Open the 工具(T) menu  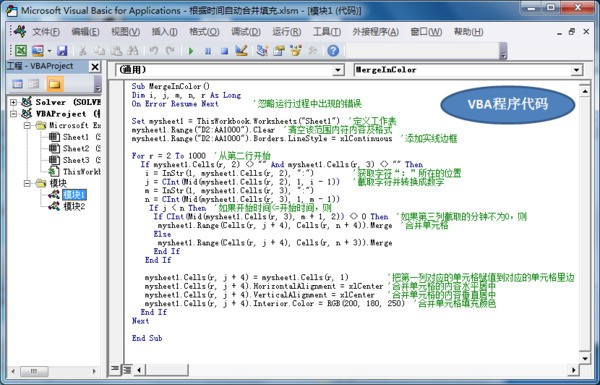tap(327, 32)
